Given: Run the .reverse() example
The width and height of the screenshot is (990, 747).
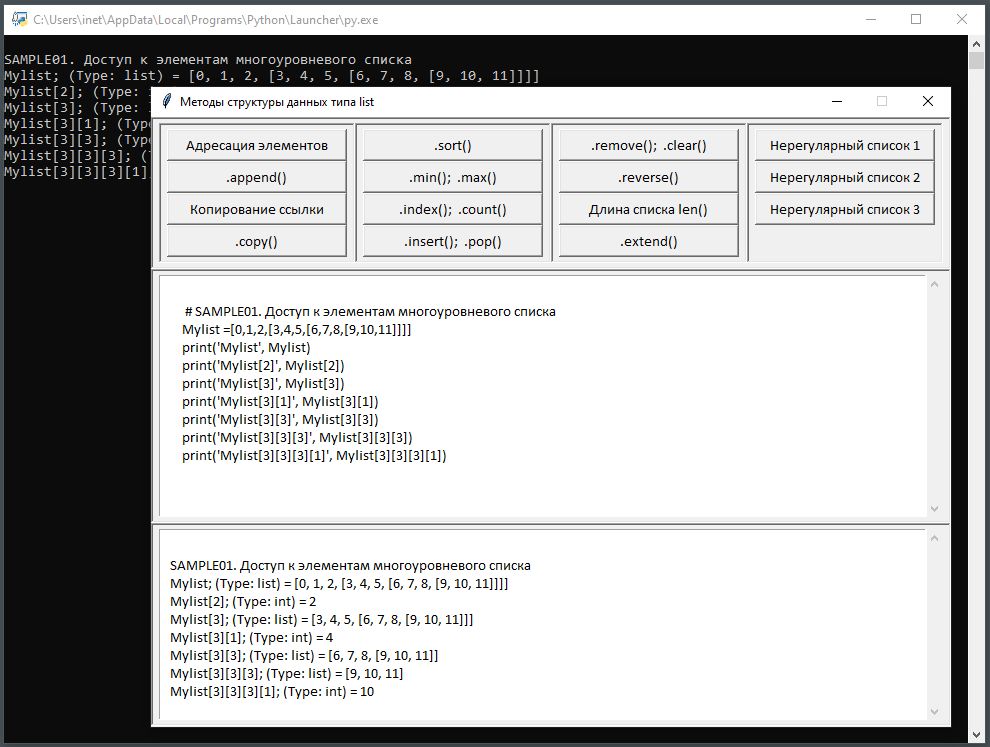Looking at the screenshot, I should pos(648,177).
